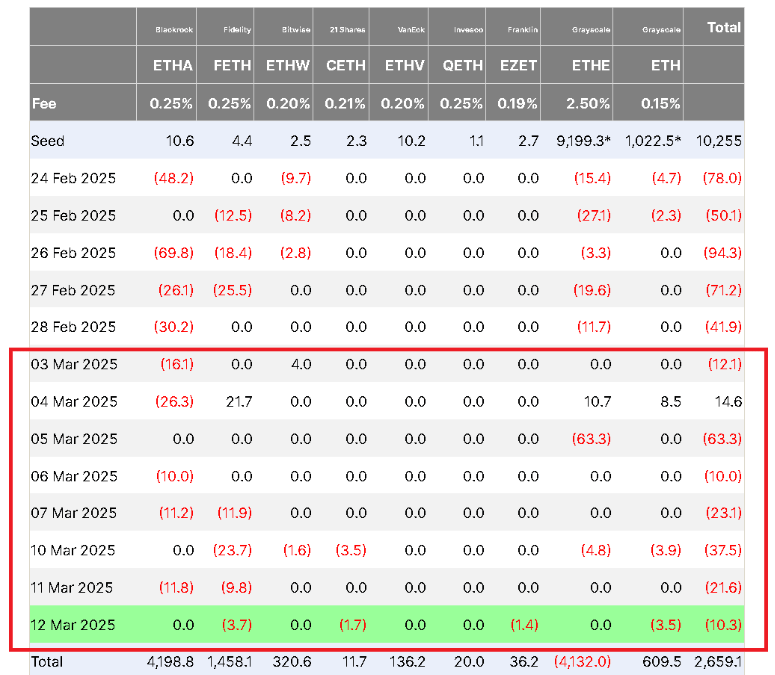Click the 05 Mar 2025 date
This screenshot has height=675, width=775.
click(74, 439)
